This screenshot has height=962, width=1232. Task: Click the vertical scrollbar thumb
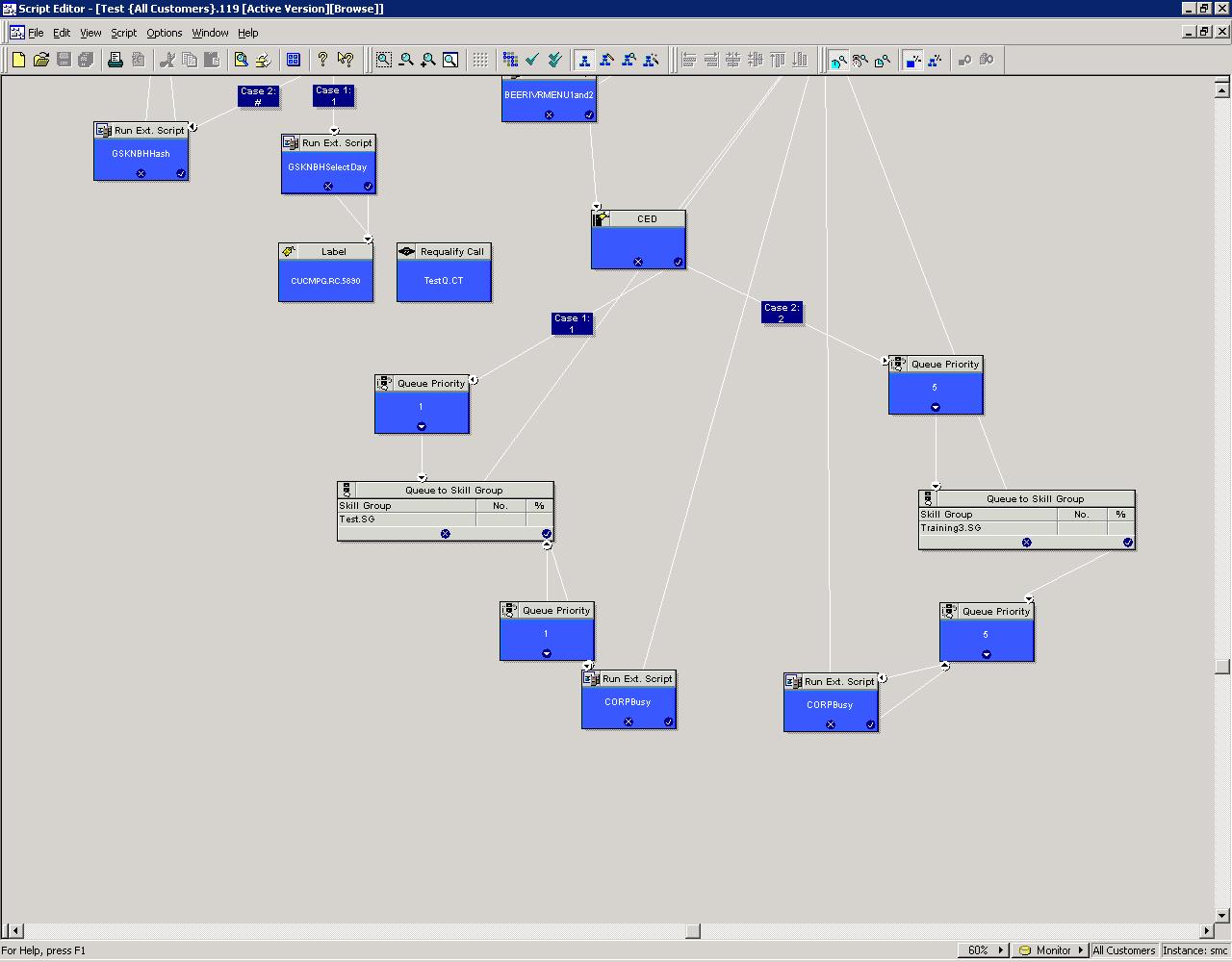click(1222, 667)
